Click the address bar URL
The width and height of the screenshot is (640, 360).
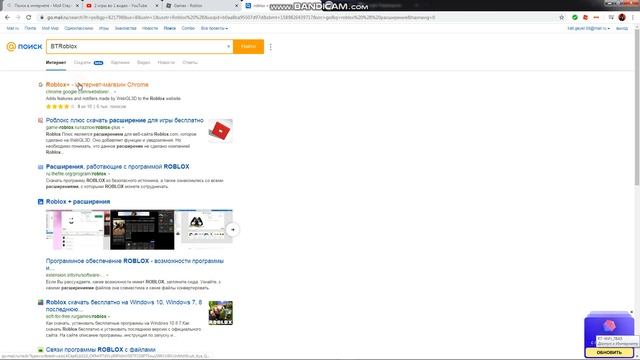pyautogui.click(x=241, y=18)
